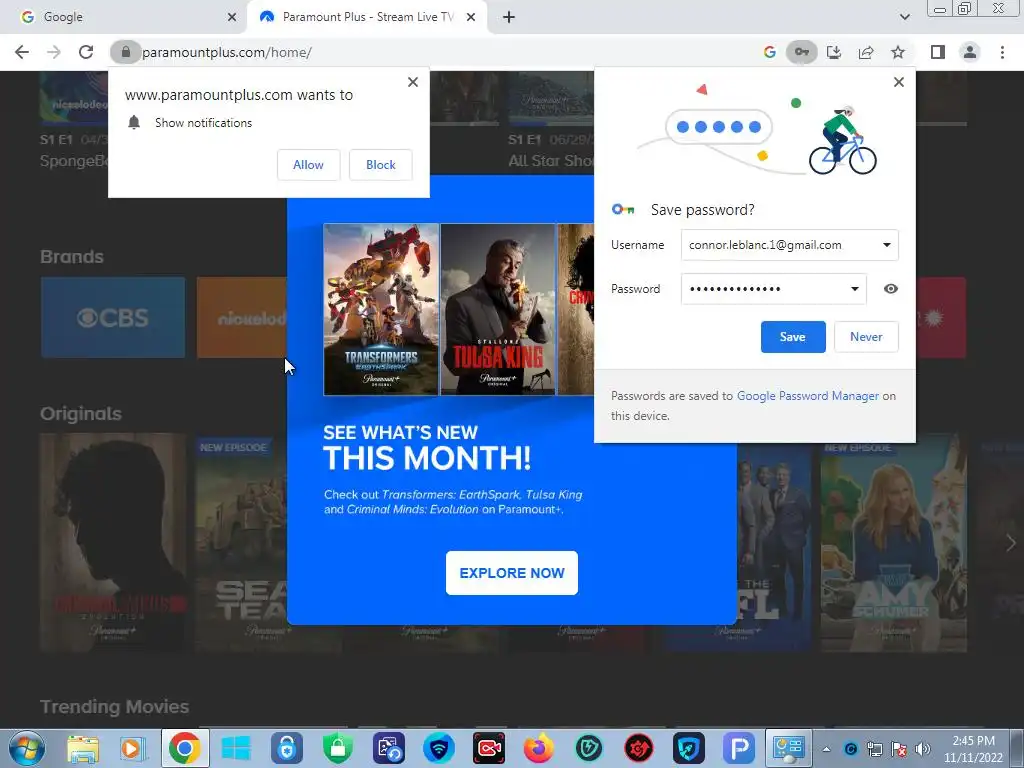Click the browser back arrow

[22, 52]
